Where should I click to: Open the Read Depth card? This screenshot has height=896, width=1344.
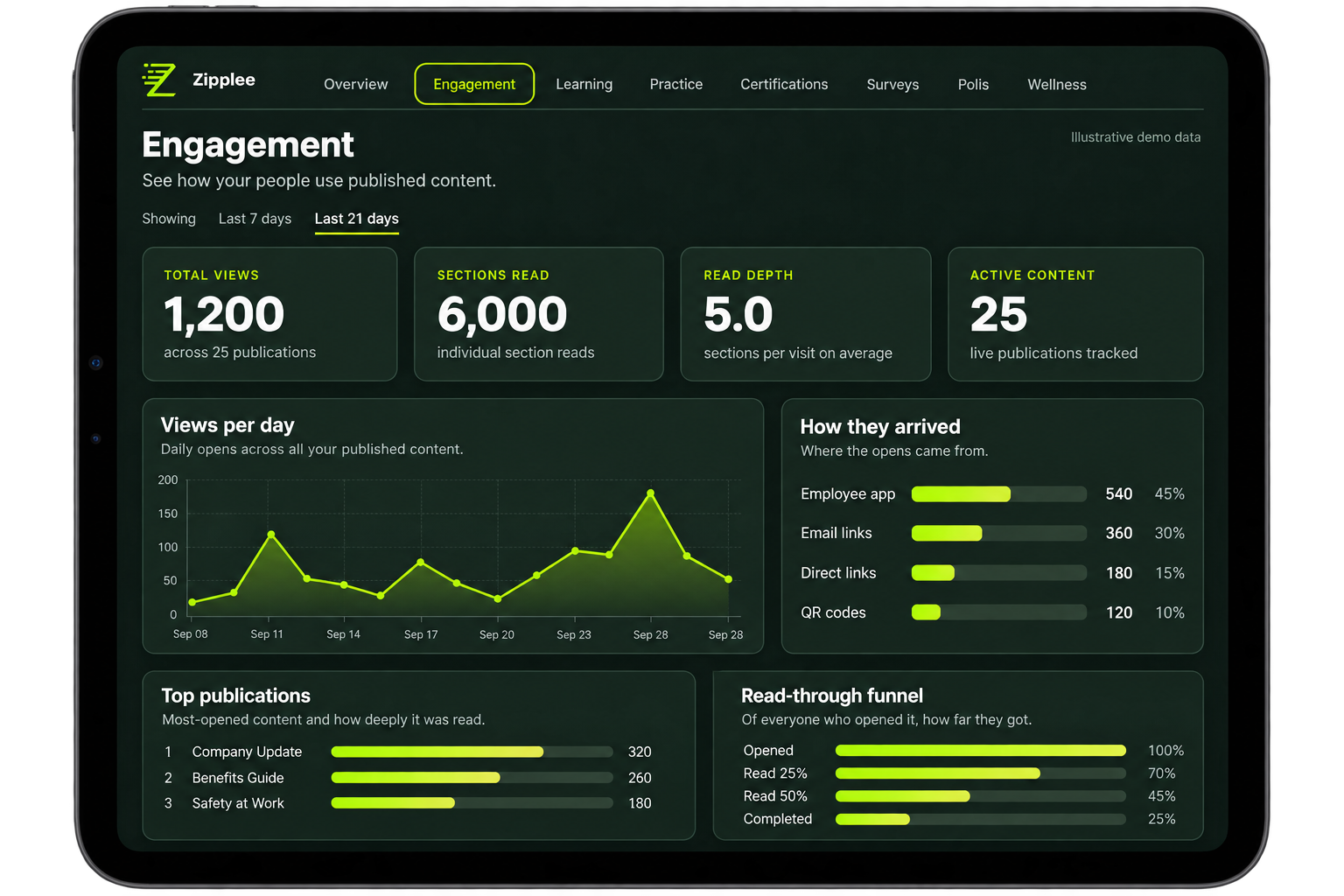coord(805,314)
